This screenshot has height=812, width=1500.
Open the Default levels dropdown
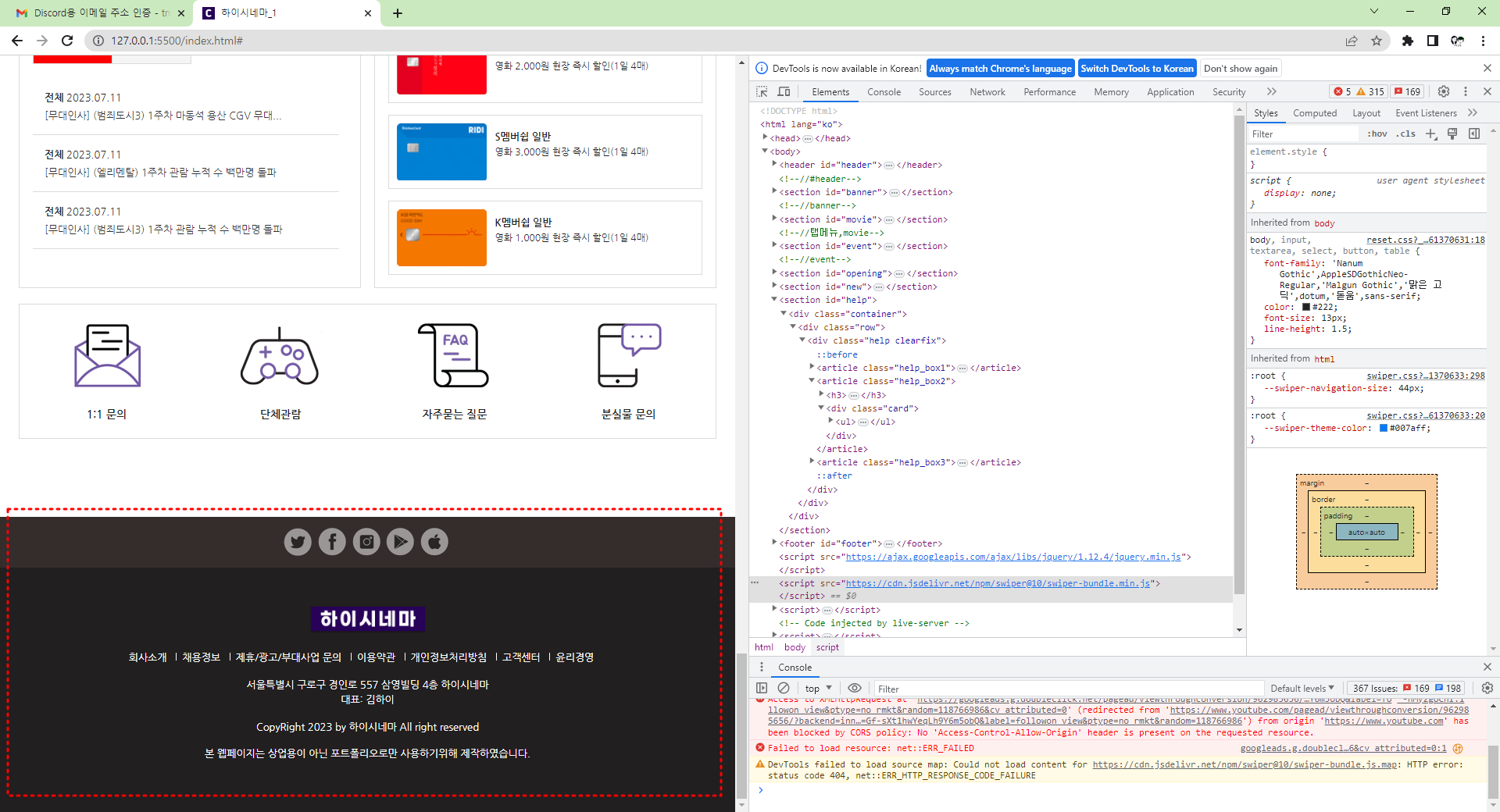click(x=1302, y=689)
